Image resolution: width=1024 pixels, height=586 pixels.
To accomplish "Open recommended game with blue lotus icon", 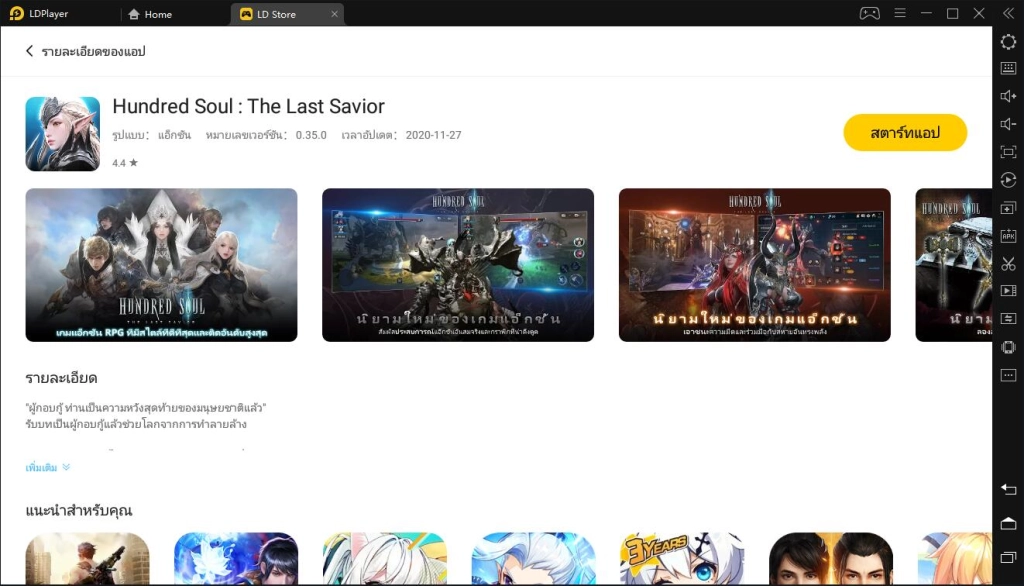I will (x=236, y=559).
